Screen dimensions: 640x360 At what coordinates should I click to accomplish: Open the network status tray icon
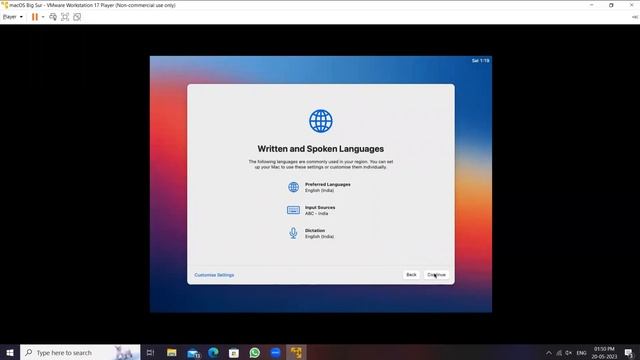(559, 353)
